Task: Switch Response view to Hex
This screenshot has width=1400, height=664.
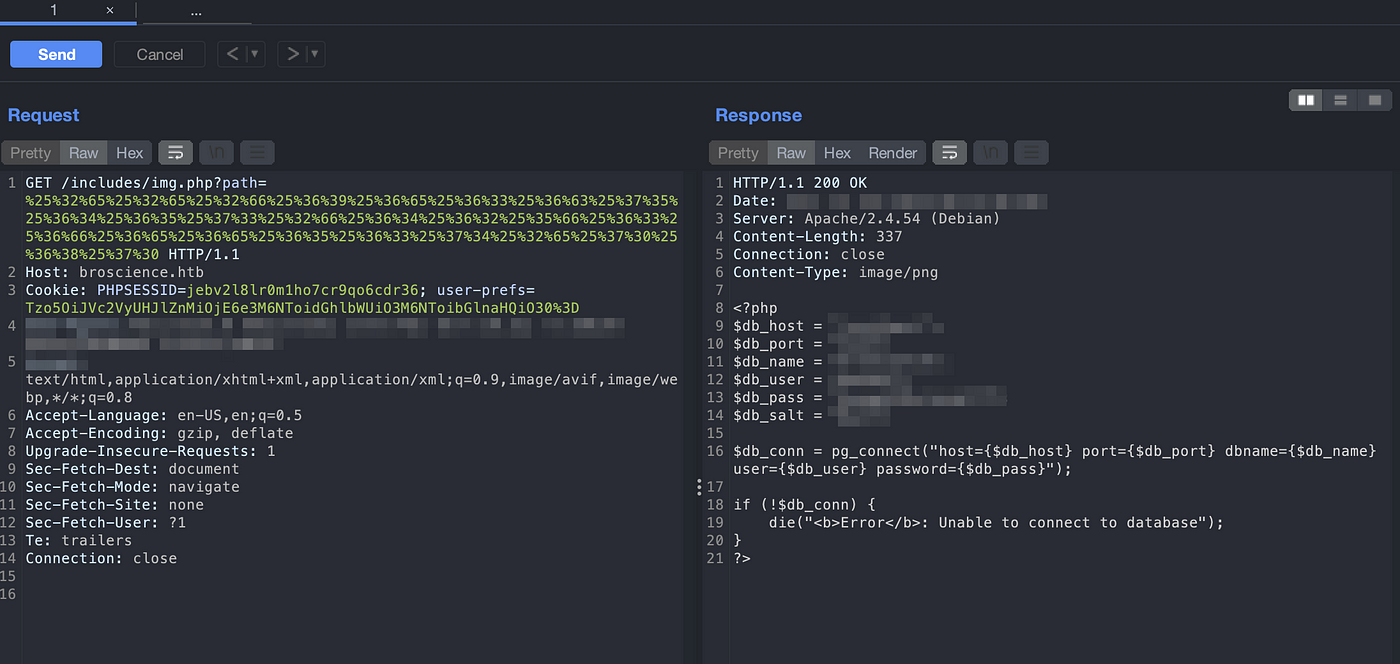Action: 837,153
